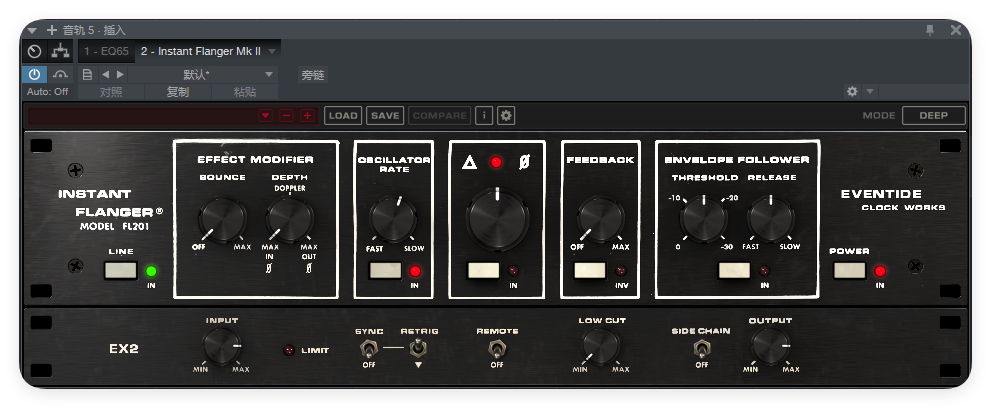991x408 pixels.
Task: Click the LOW CUT knob
Action: (x=600, y=347)
